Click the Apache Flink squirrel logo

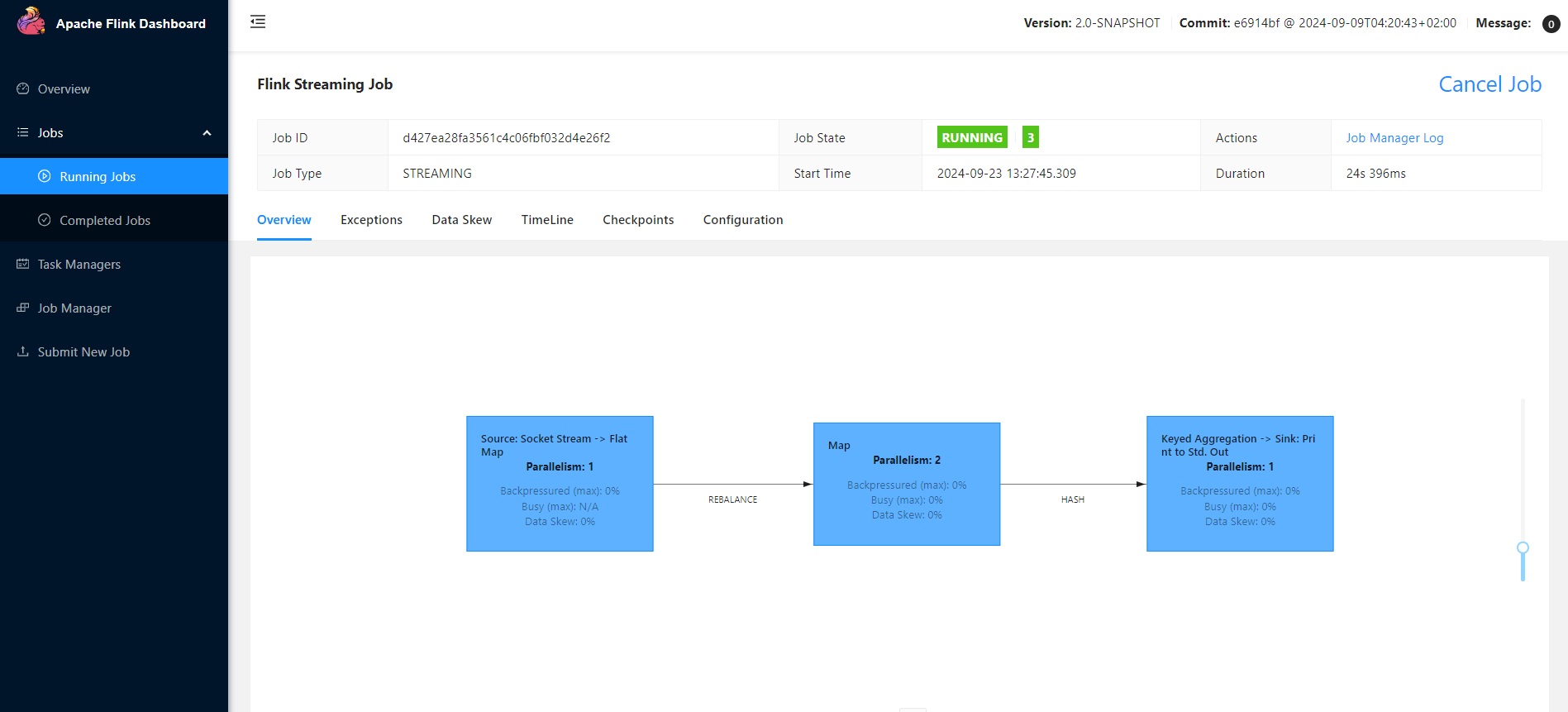pos(31,22)
